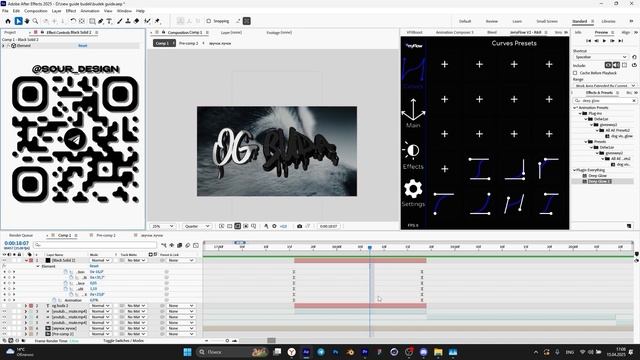Jump to last frame in Preview panel
The image size is (640, 360).
coord(620,41)
